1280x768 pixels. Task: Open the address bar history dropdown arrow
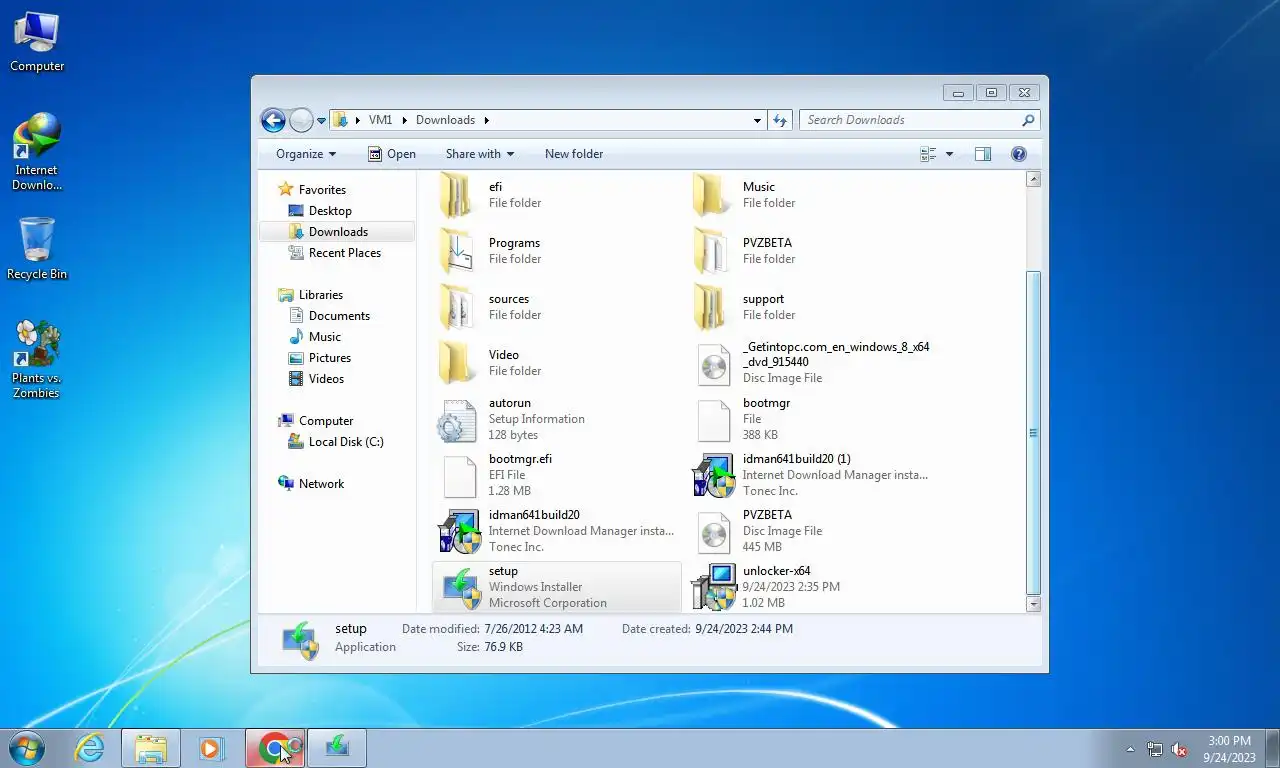pos(757,120)
